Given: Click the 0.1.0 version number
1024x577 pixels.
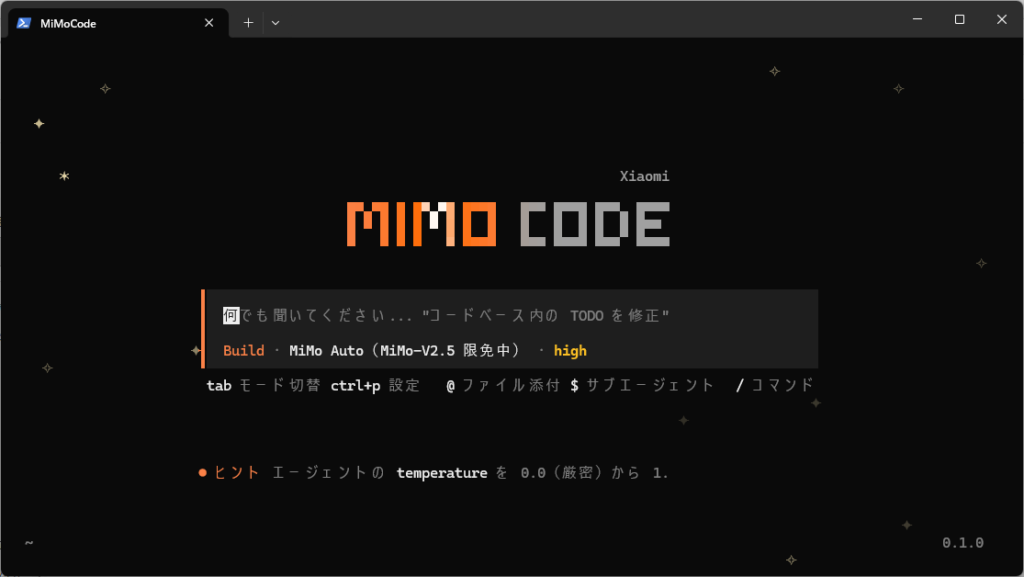Looking at the screenshot, I should pyautogui.click(x=963, y=542).
